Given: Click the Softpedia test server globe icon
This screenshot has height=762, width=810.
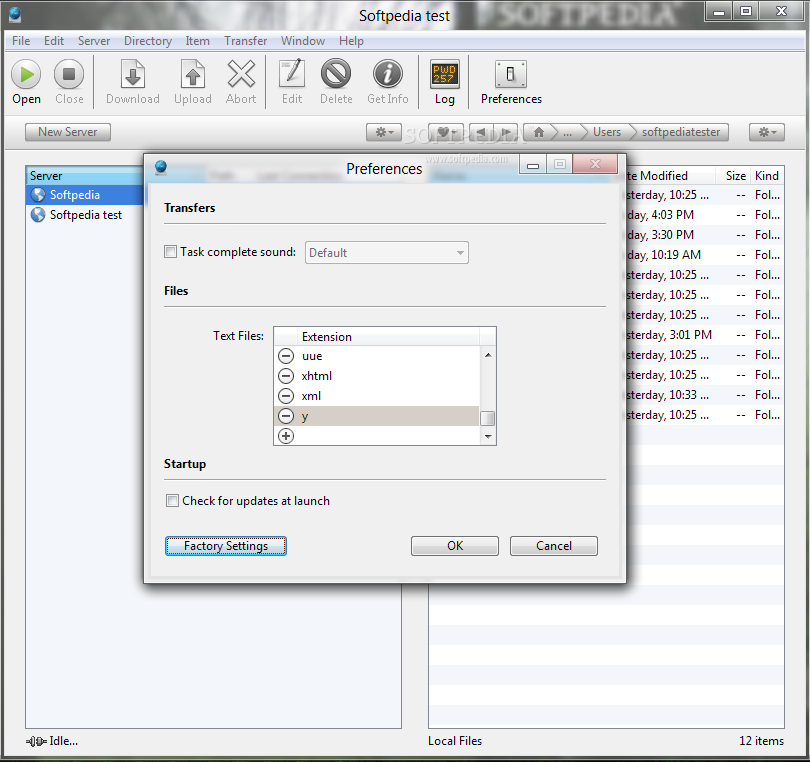Looking at the screenshot, I should (x=38, y=215).
